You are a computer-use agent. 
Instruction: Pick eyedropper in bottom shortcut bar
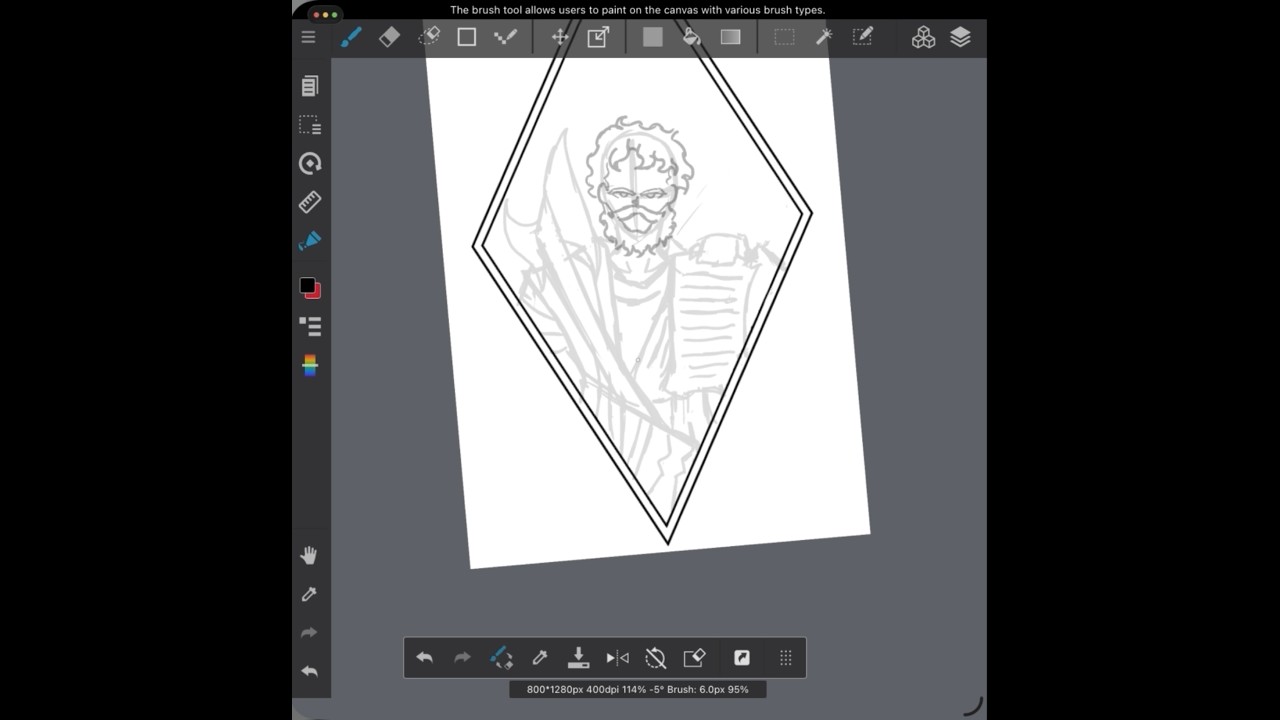pyautogui.click(x=540, y=657)
